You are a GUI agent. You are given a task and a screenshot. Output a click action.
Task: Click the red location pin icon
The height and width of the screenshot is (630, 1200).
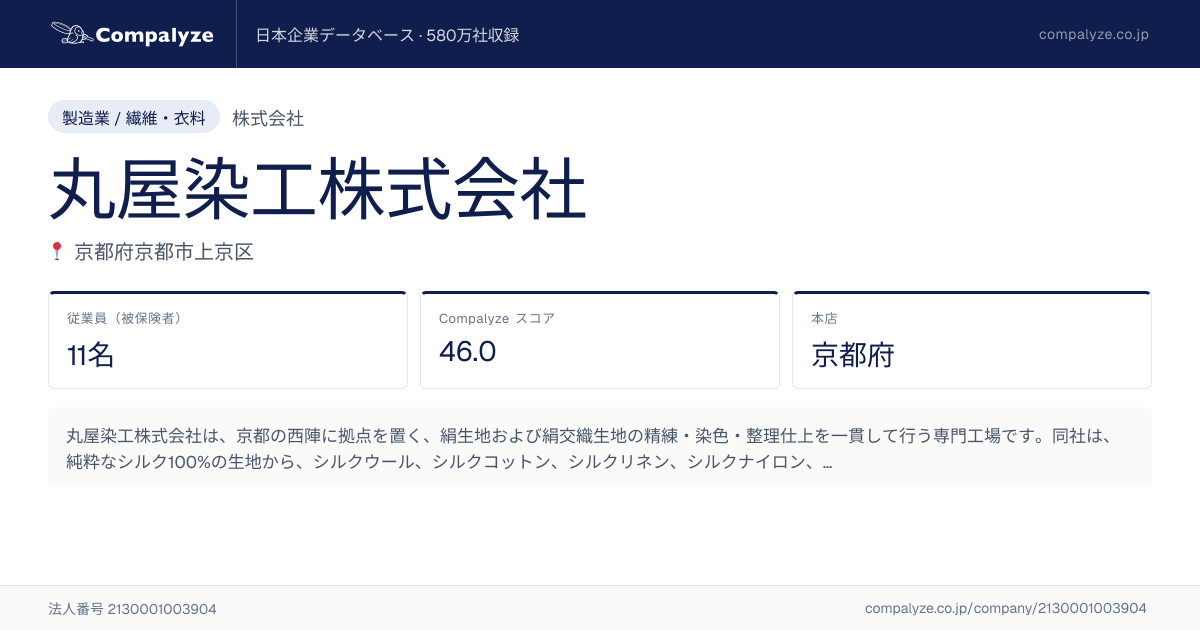pos(57,251)
